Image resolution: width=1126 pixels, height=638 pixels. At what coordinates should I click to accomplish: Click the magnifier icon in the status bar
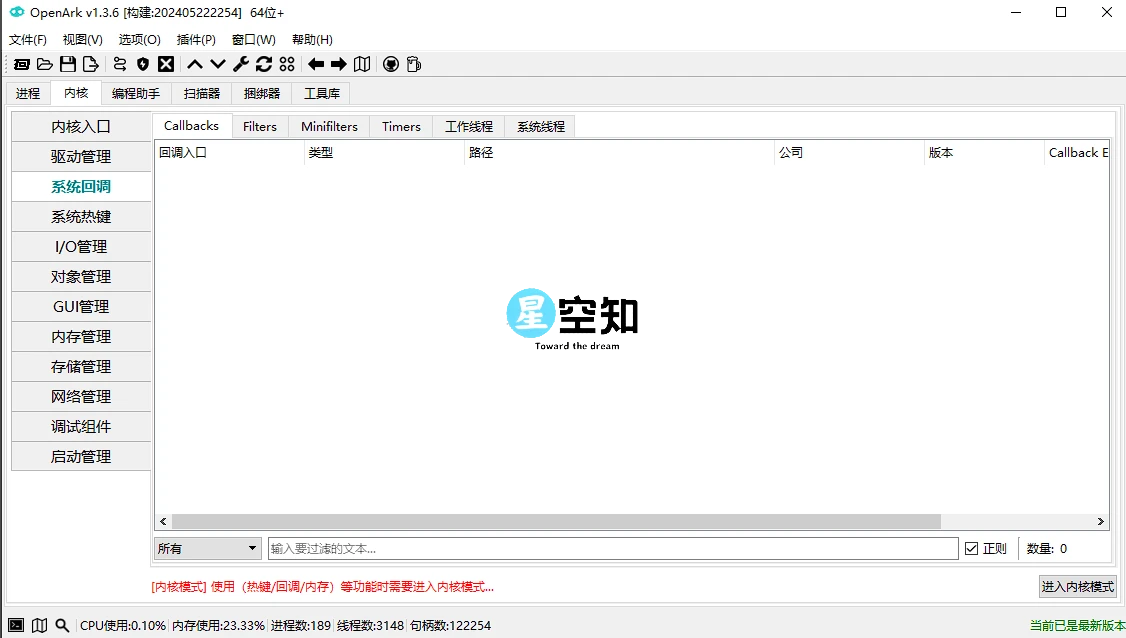62,624
